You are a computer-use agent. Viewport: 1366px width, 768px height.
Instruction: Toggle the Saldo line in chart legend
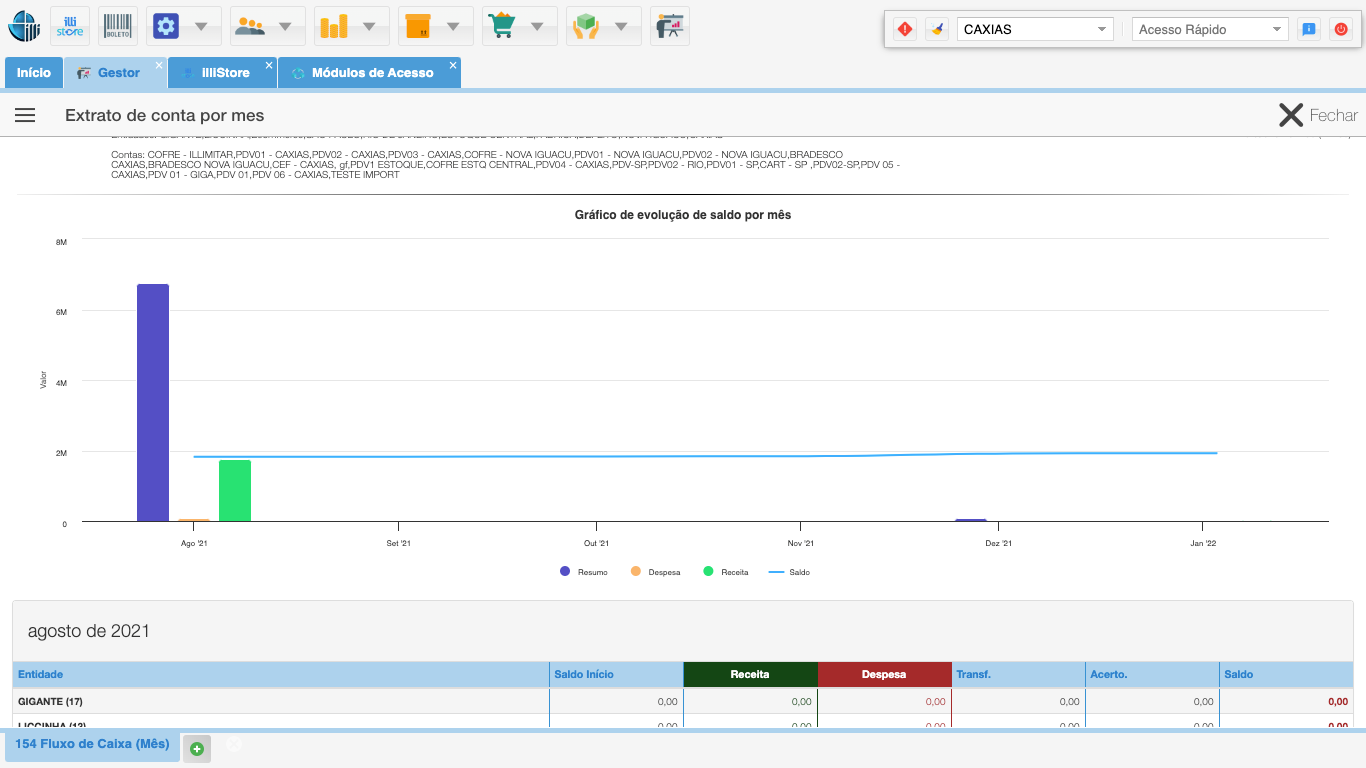789,572
